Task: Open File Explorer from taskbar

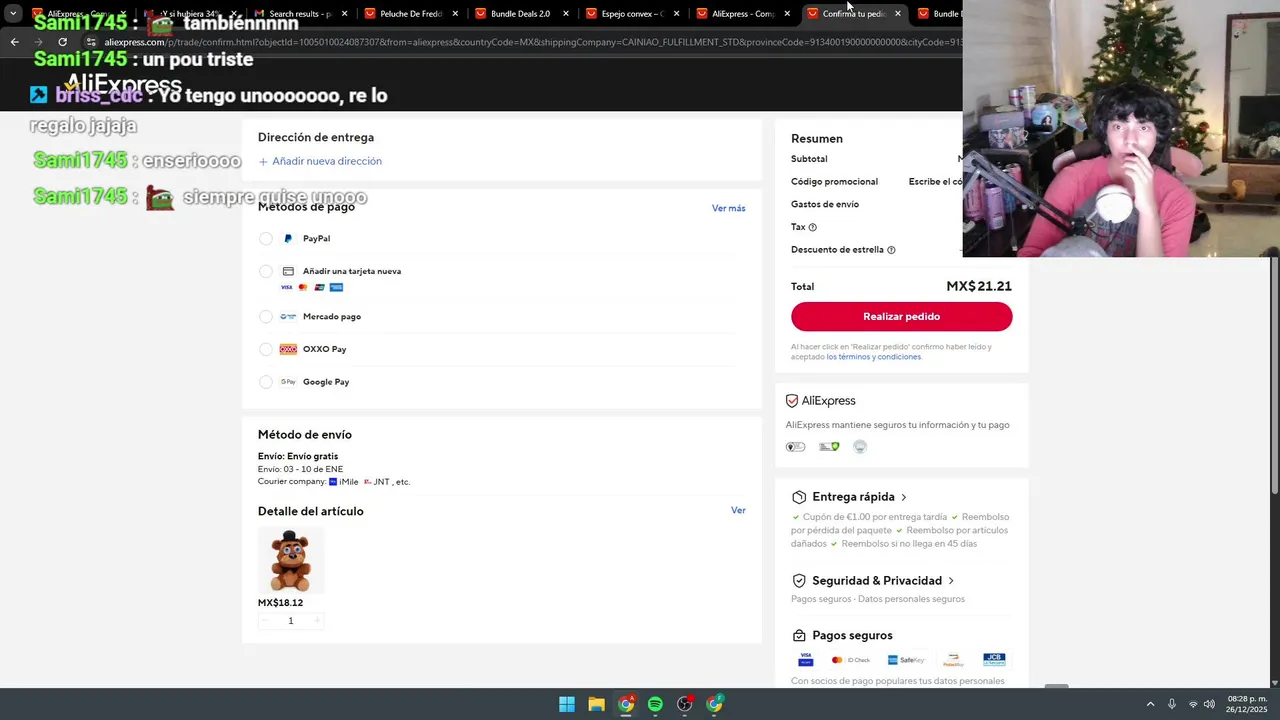Action: 596,704
